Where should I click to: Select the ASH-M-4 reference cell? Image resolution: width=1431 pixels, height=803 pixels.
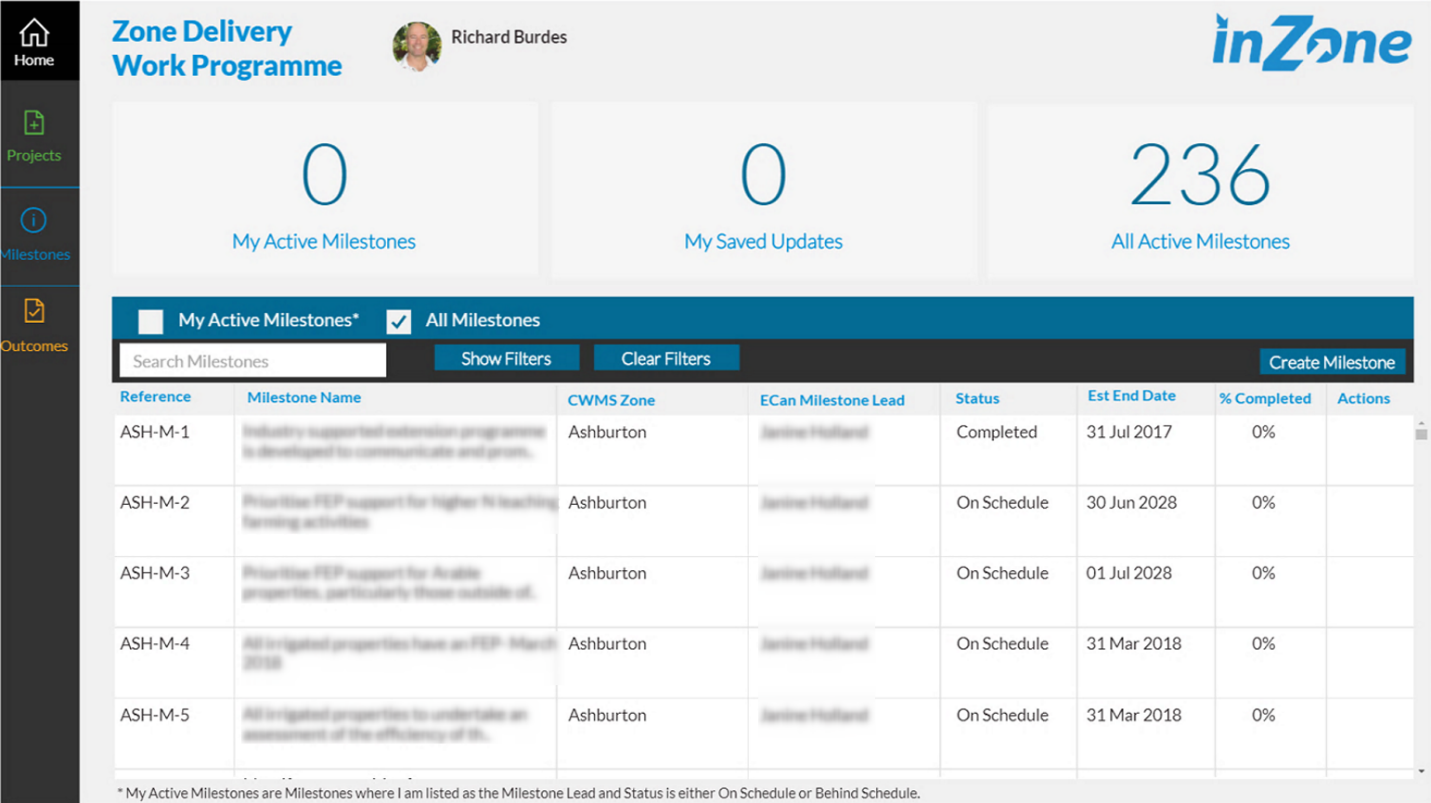click(154, 644)
